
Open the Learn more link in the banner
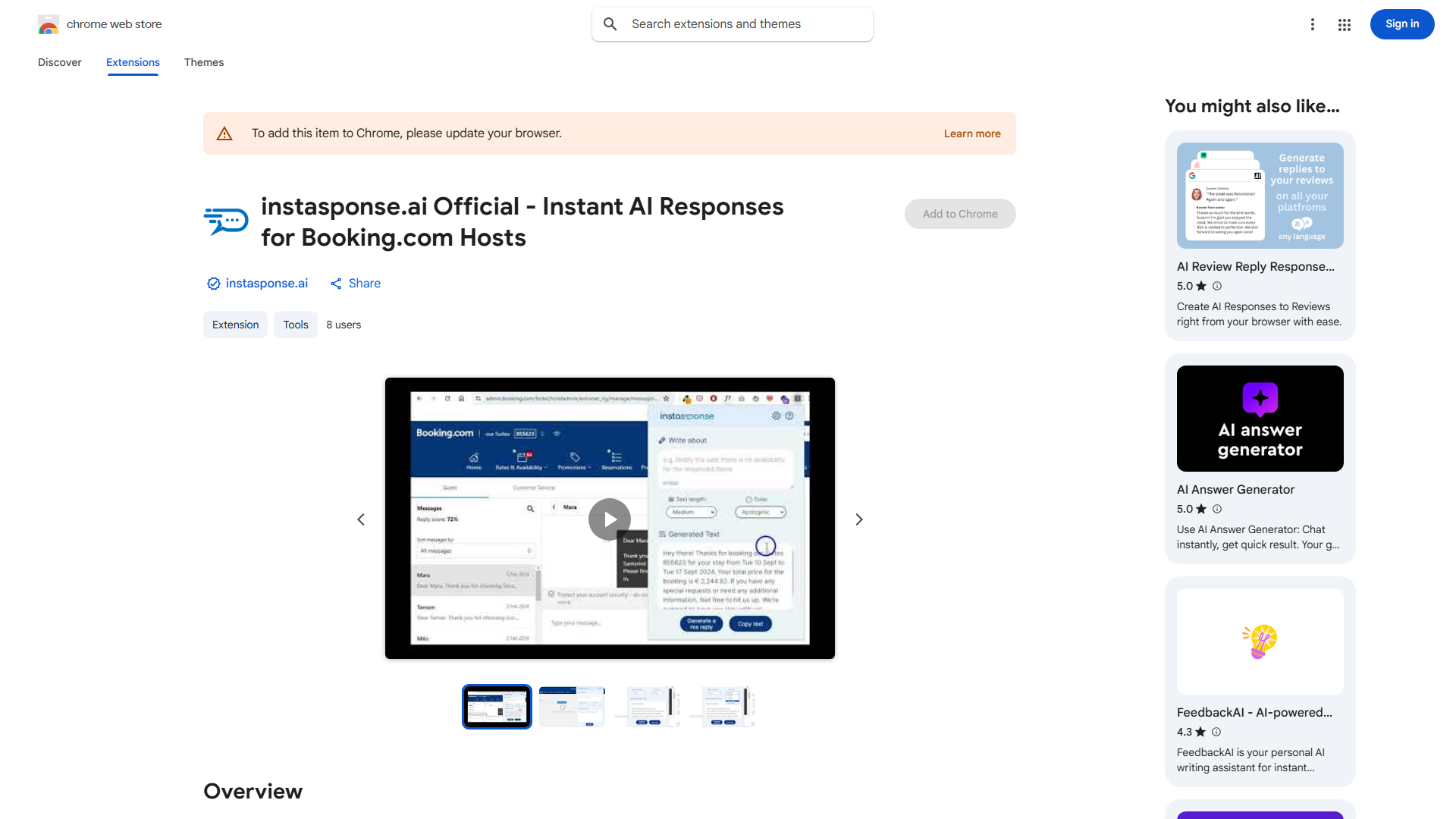coord(971,133)
